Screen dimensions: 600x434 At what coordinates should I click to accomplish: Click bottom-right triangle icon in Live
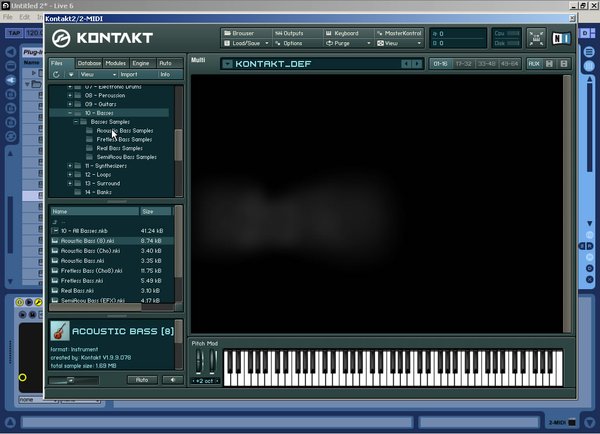pos(590,423)
